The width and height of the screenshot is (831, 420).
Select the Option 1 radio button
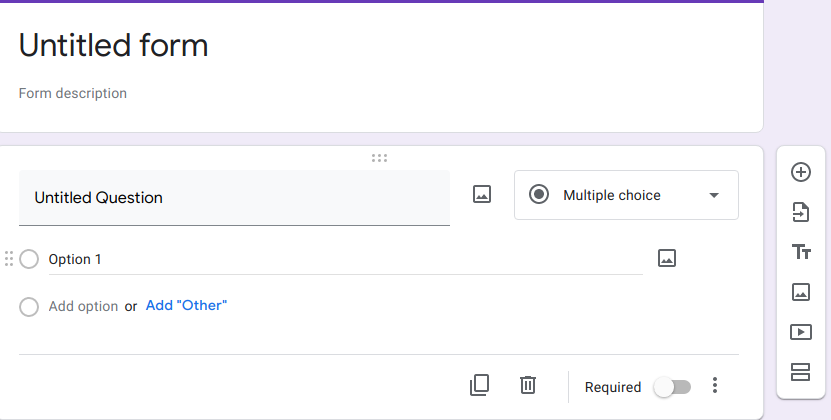click(29, 259)
